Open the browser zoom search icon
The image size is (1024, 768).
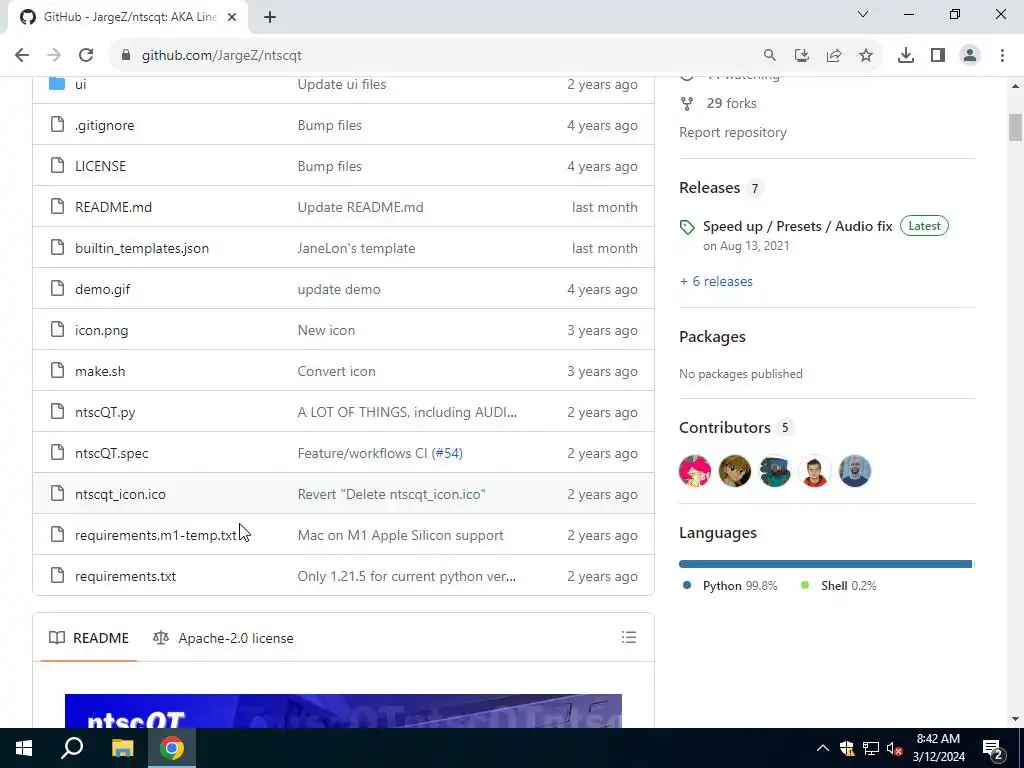[770, 56]
